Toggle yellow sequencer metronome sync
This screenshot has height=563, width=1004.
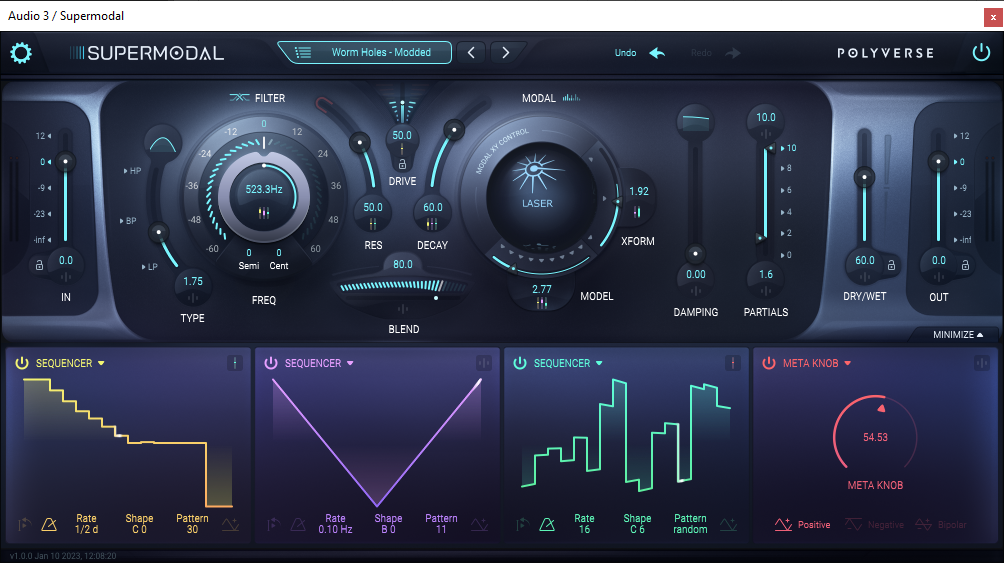(x=49, y=525)
